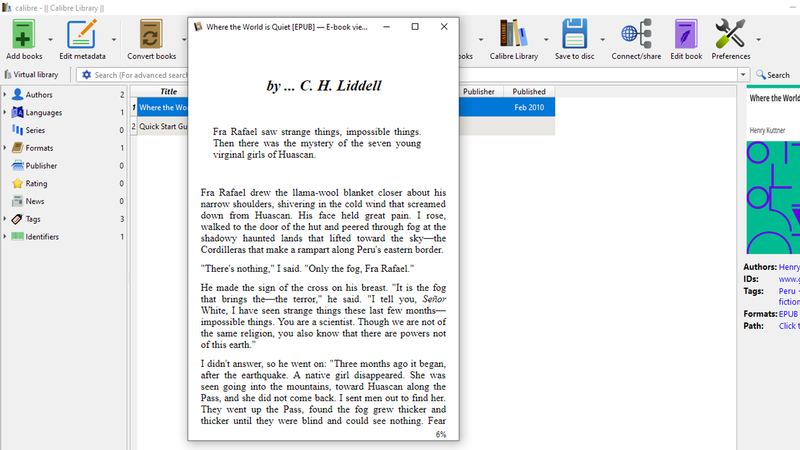Click the Add books icon
This screenshot has width=800, height=450.
(x=23, y=33)
